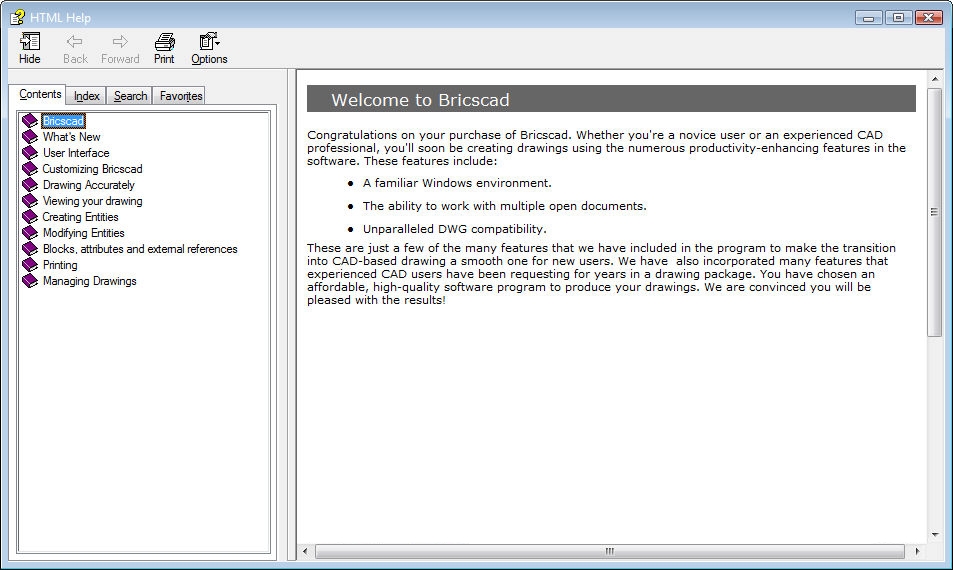Click the book icon beside User Interface
953x570 pixels.
pos(30,153)
